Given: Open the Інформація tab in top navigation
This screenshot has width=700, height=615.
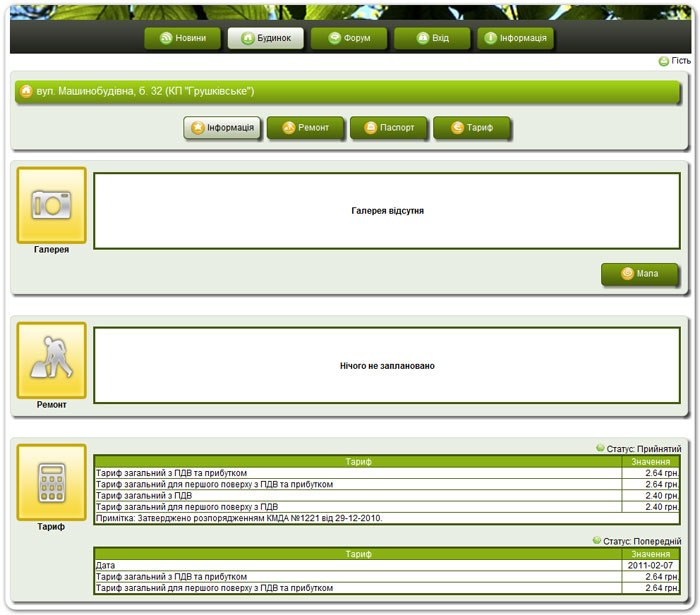Looking at the screenshot, I should [516, 38].
